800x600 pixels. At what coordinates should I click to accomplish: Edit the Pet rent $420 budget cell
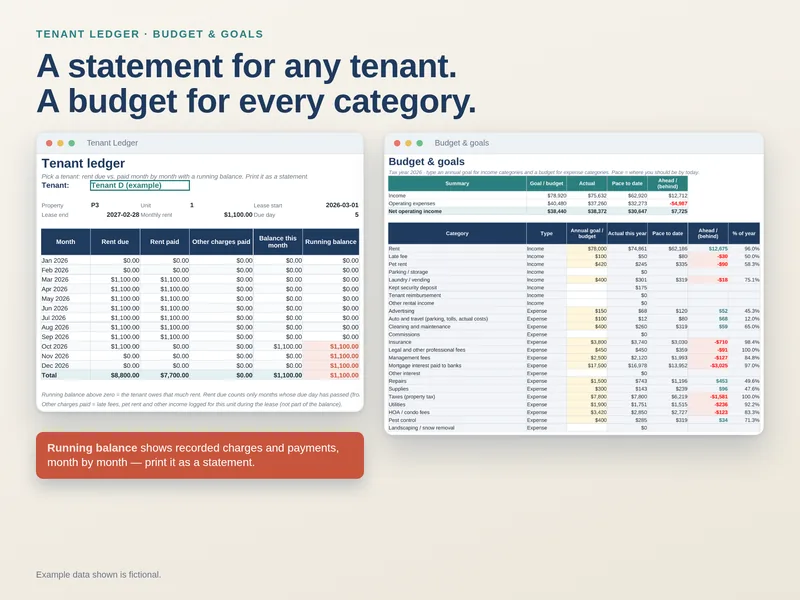(587, 264)
